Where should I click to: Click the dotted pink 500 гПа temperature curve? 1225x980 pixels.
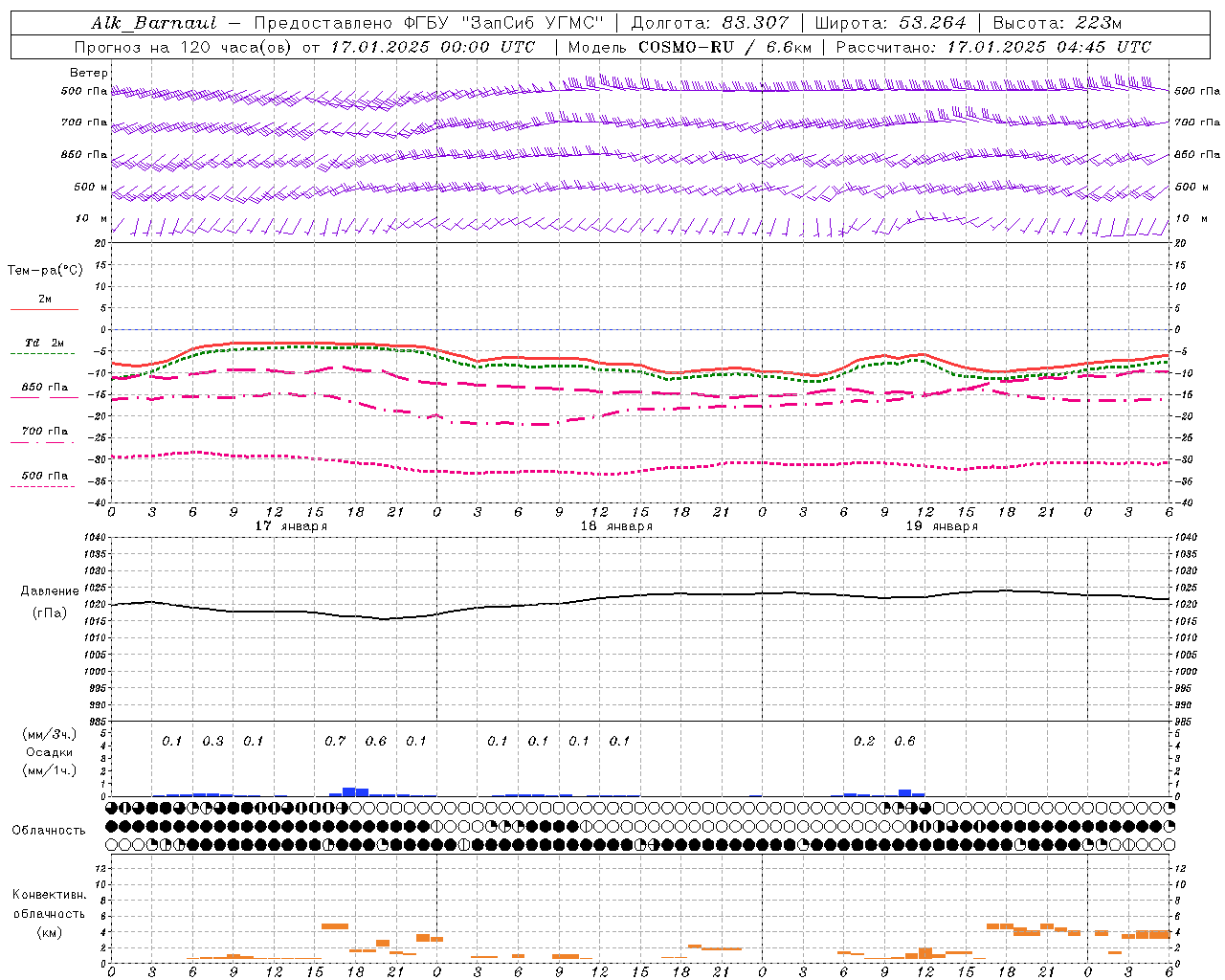[641, 472]
